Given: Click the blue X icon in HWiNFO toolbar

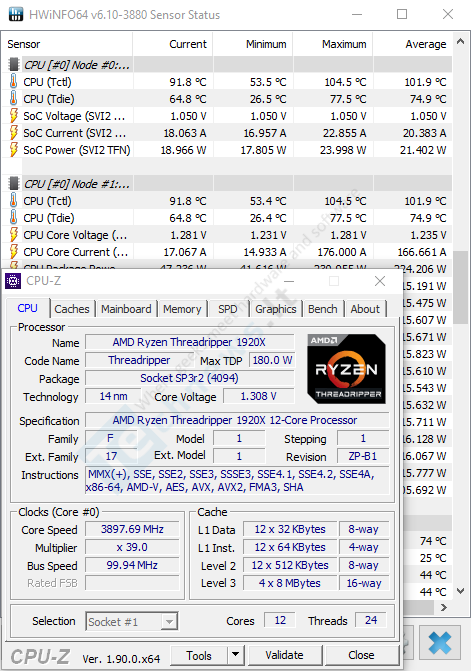Looking at the screenshot, I should pyautogui.click(x=439, y=643).
